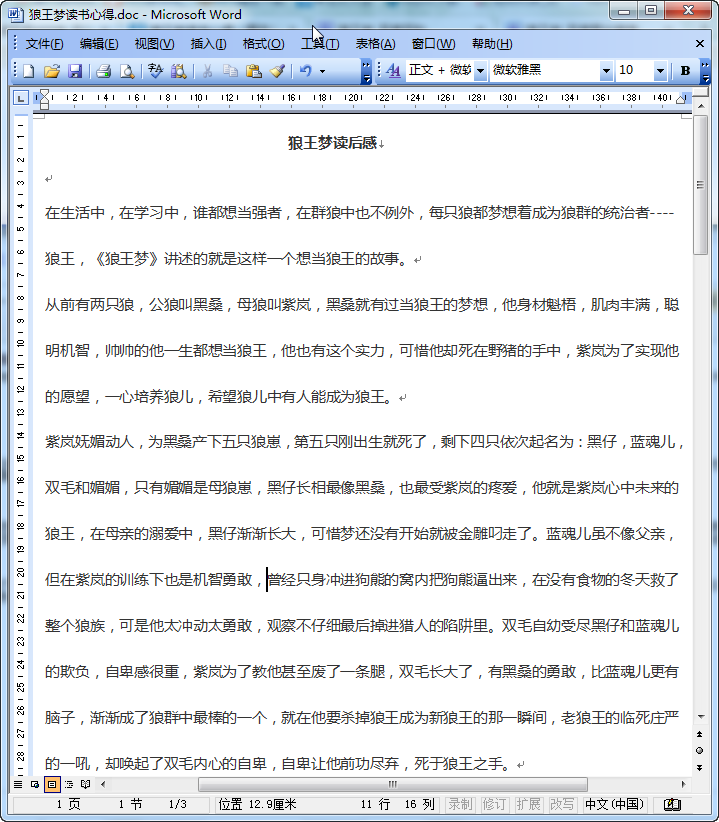Switch to Web Layout view
This screenshot has width=719, height=822.
[35, 784]
